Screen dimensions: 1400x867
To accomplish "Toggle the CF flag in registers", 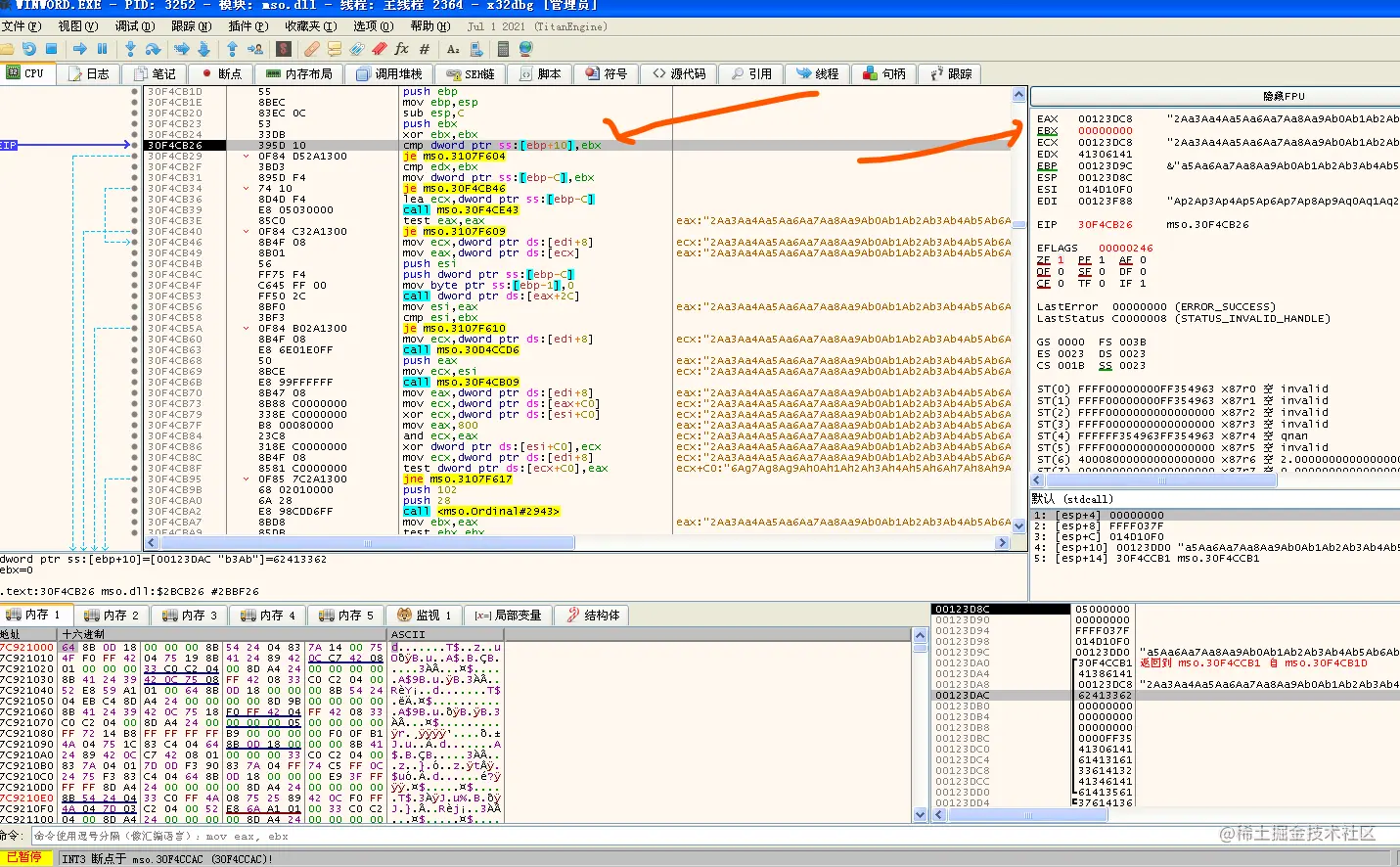I will 1049,283.
